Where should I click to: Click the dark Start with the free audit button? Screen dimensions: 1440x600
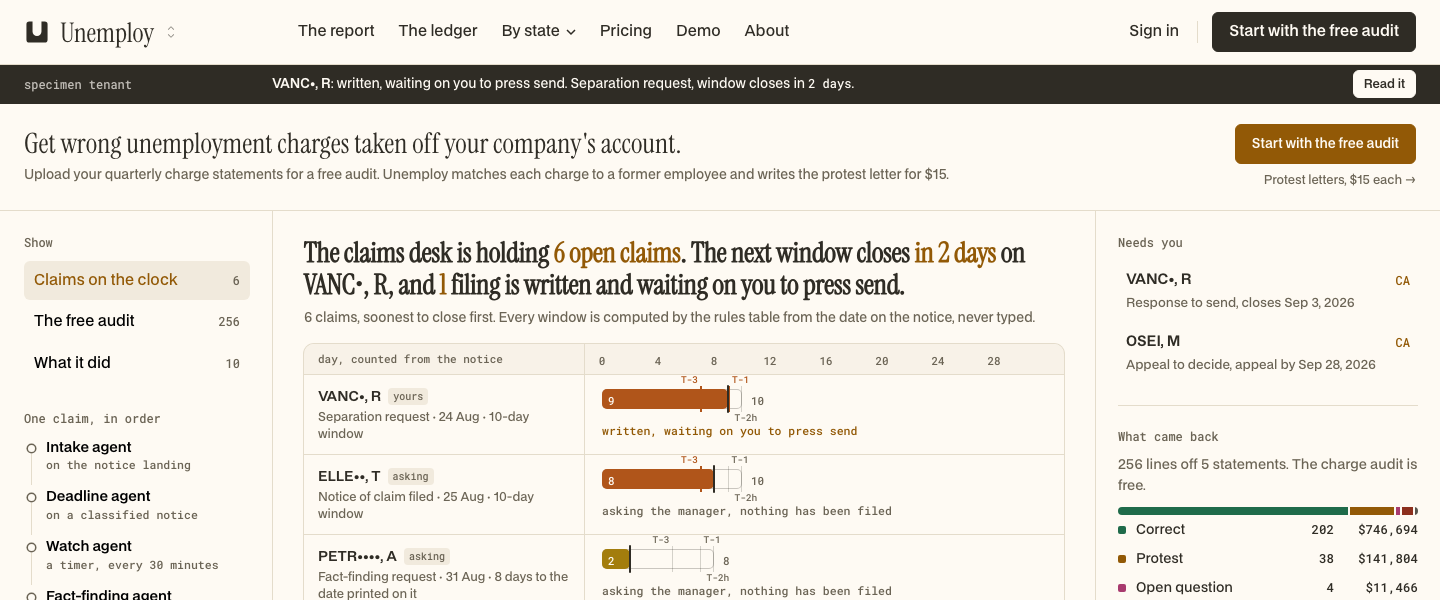coord(1314,32)
